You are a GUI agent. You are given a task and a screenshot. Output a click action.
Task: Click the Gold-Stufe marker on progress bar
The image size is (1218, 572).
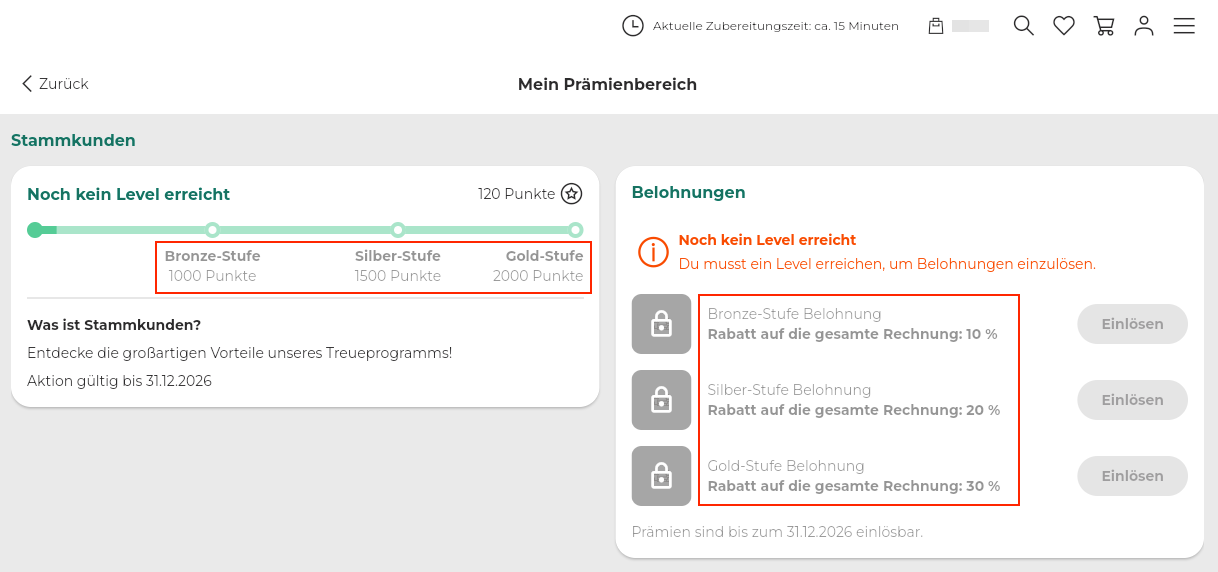pyautogui.click(x=575, y=230)
